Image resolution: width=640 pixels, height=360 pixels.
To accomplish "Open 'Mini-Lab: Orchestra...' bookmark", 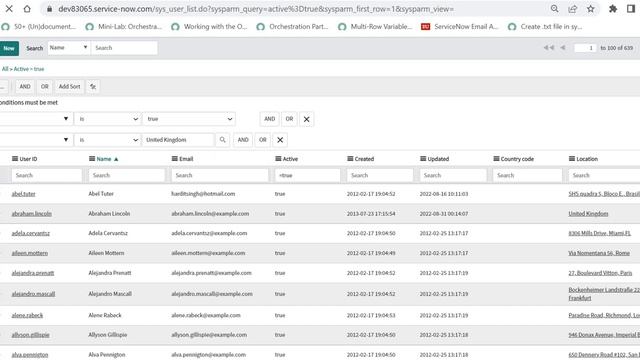I will coord(124,27).
